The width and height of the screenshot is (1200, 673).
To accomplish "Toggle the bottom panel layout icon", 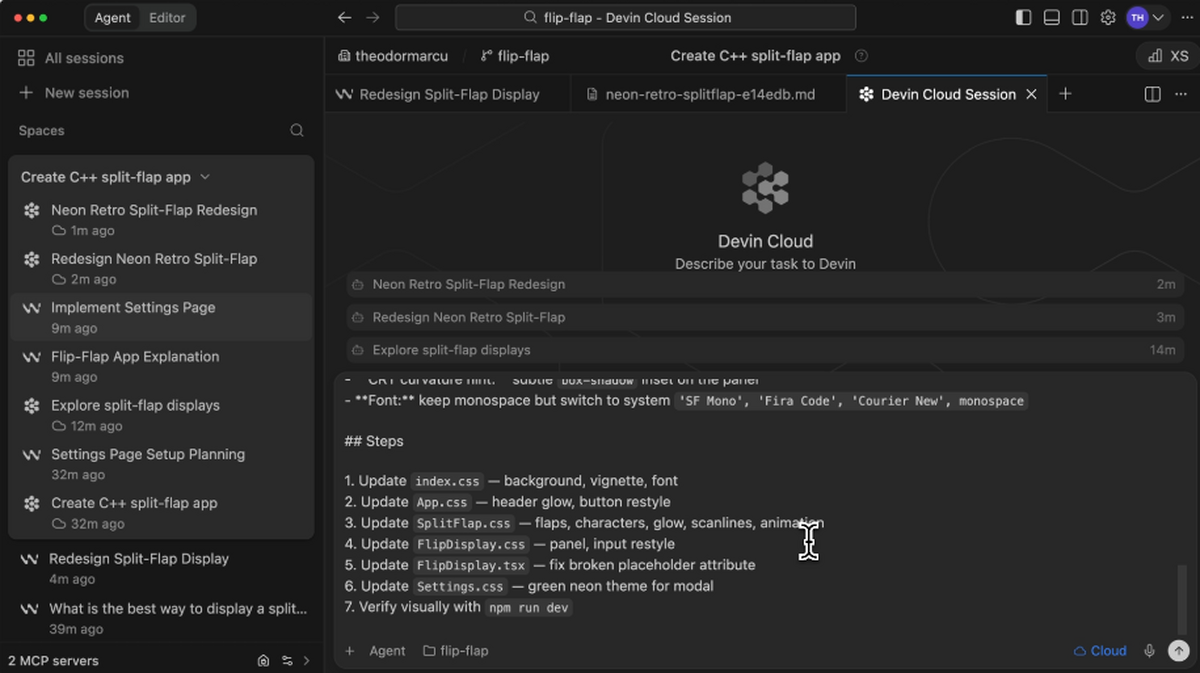I will pyautogui.click(x=1051, y=17).
